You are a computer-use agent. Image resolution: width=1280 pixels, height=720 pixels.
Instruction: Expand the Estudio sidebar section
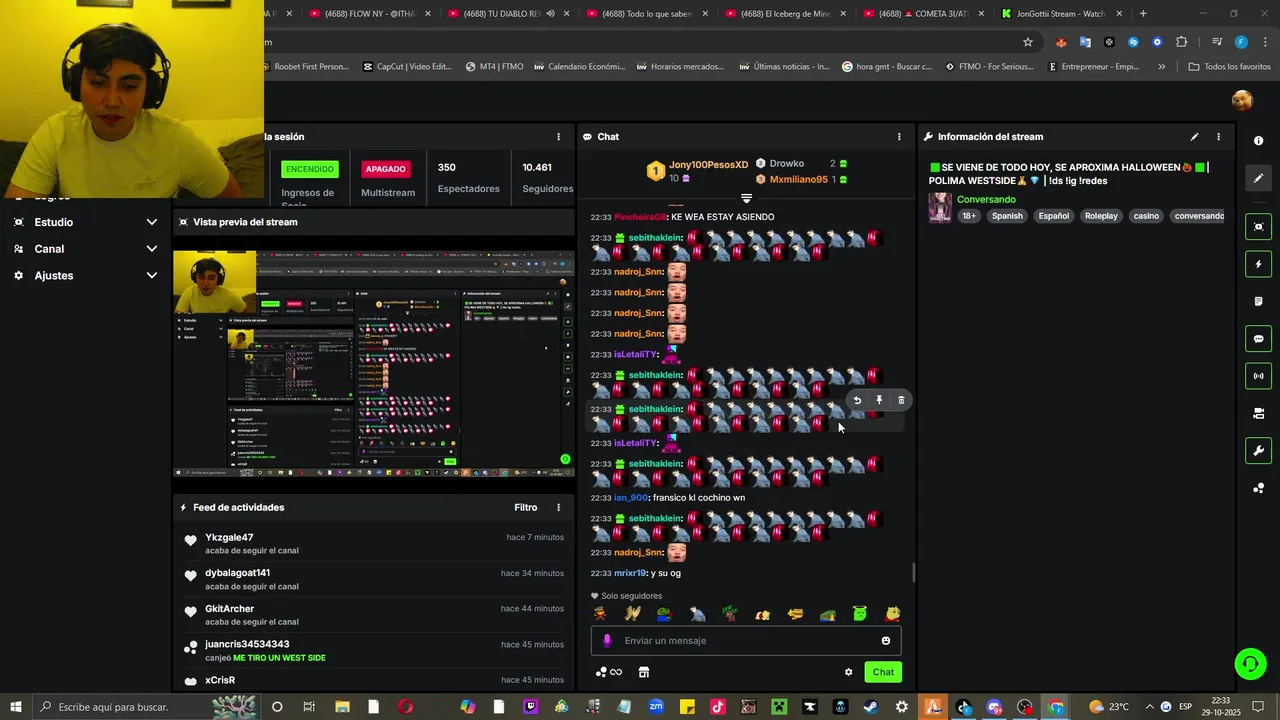(x=86, y=222)
